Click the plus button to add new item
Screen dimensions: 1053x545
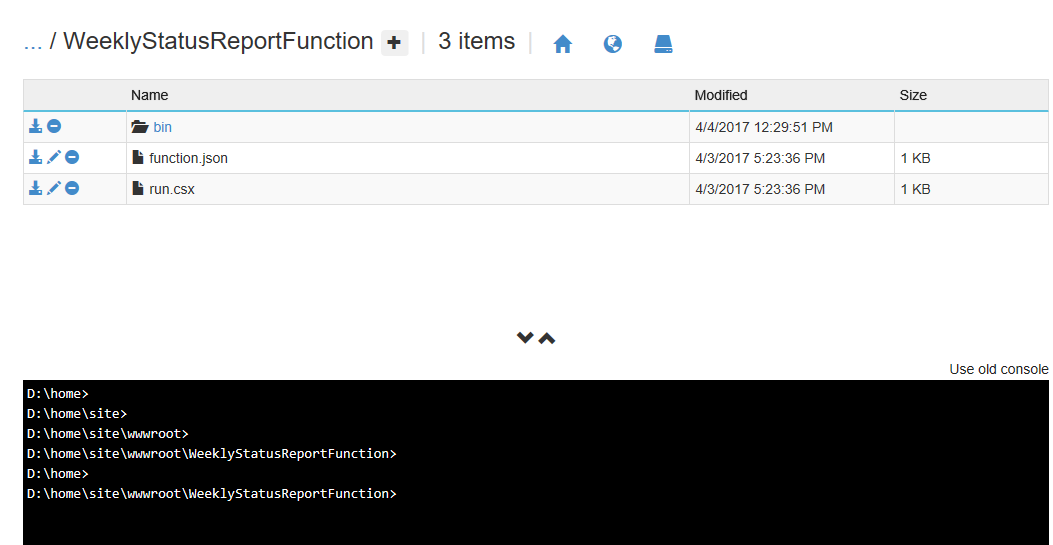(x=395, y=42)
